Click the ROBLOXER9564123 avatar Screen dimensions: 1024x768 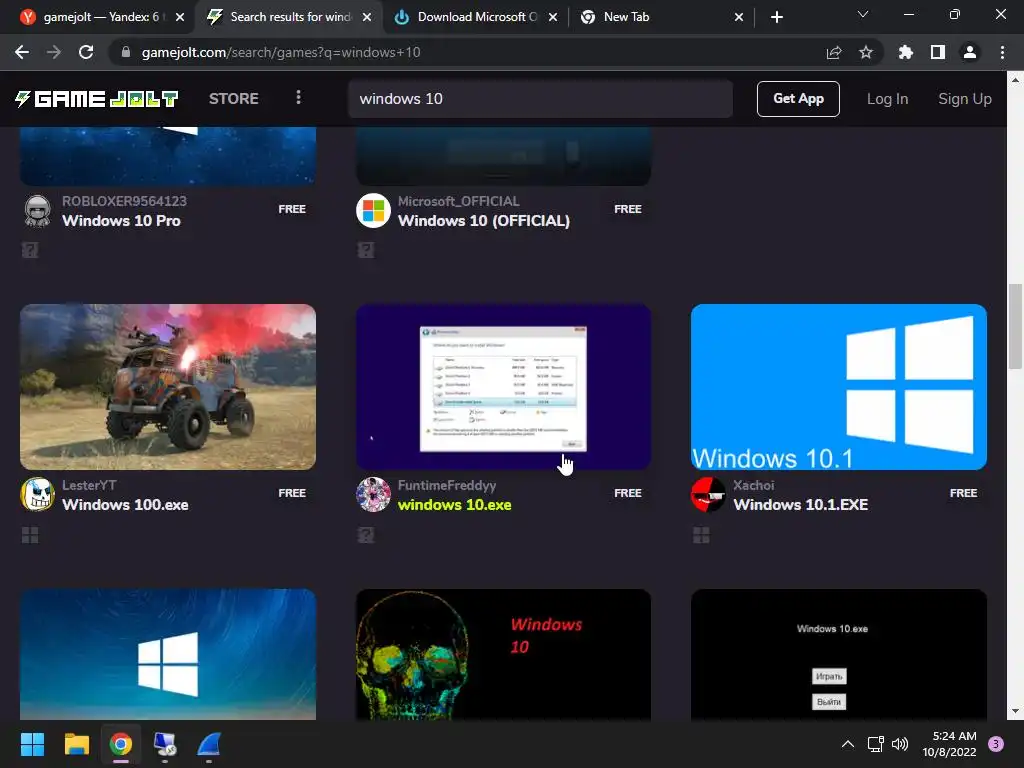tap(37, 210)
